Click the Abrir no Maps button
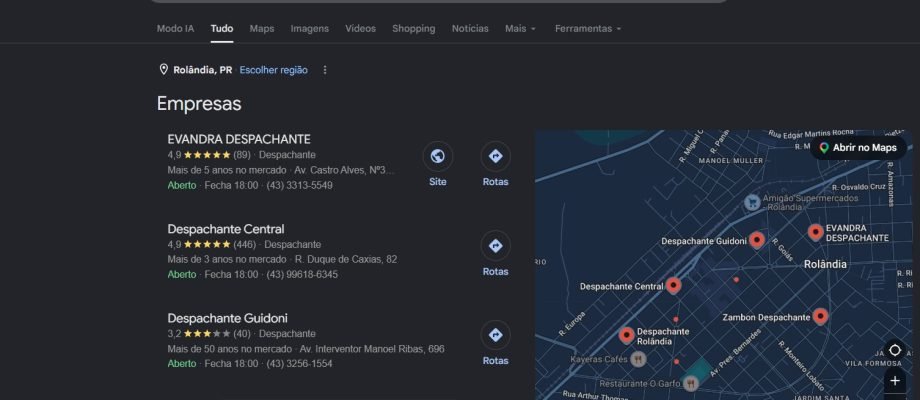 point(858,148)
